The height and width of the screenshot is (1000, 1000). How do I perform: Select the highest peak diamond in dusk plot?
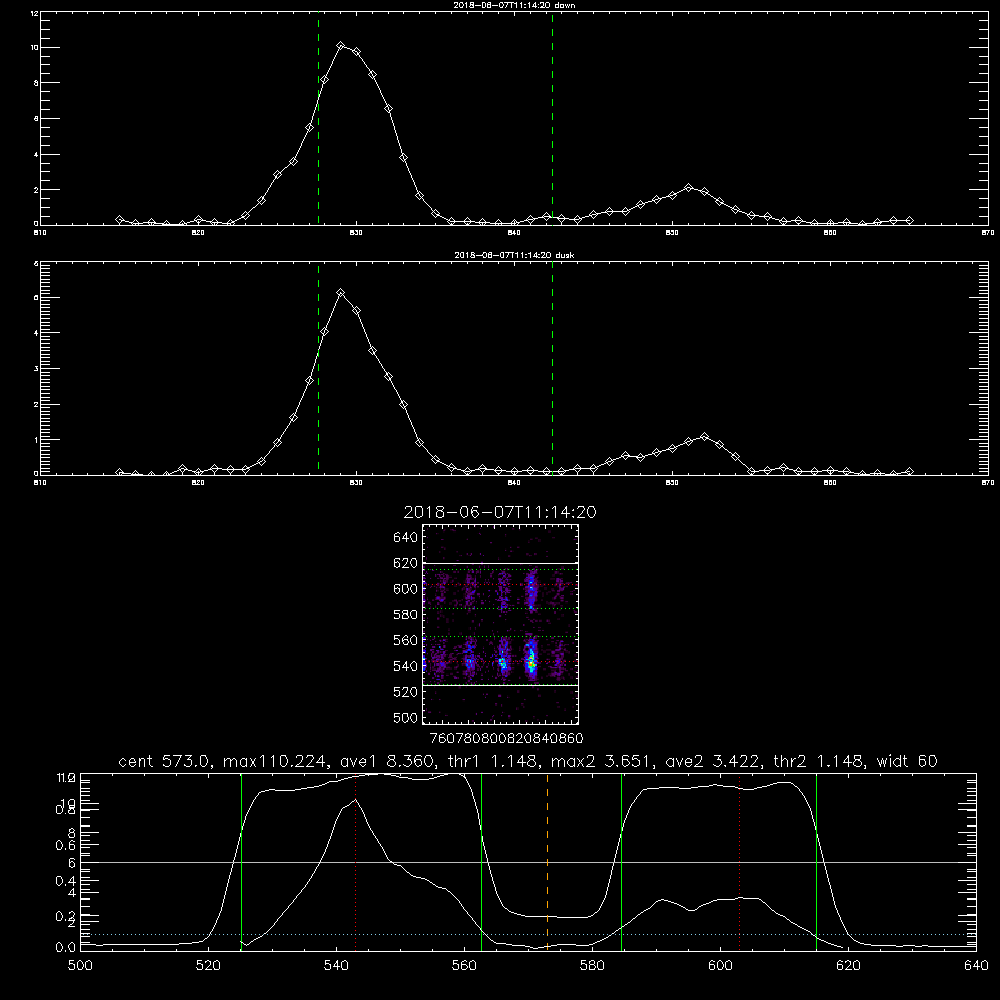click(x=341, y=293)
